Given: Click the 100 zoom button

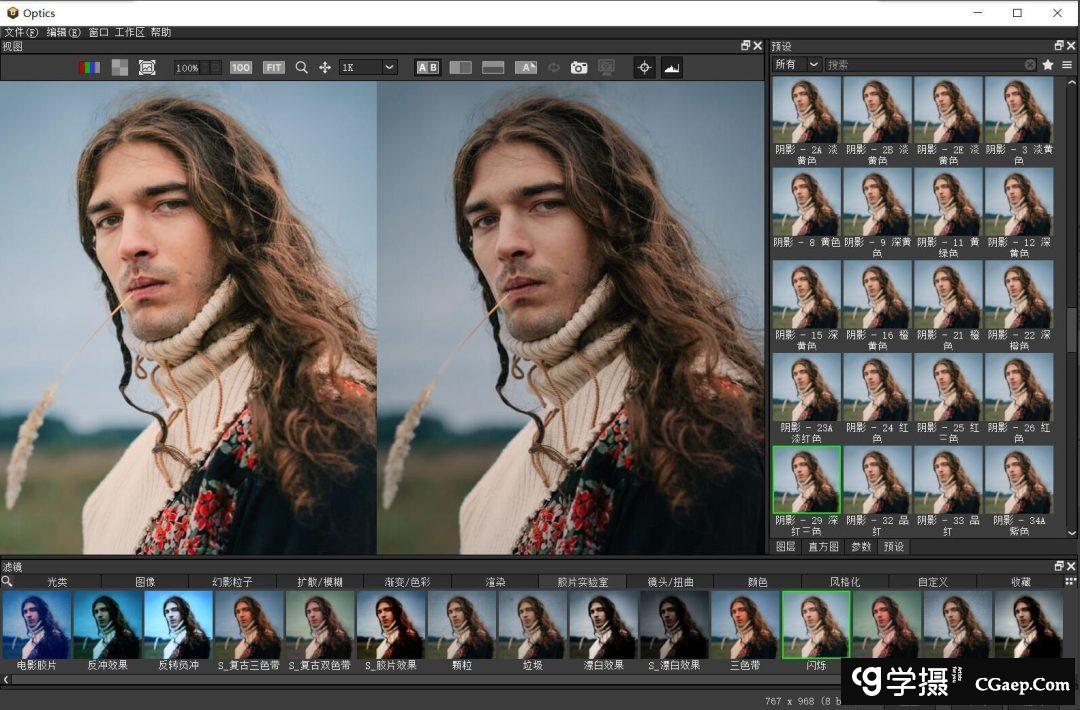Looking at the screenshot, I should 241,68.
